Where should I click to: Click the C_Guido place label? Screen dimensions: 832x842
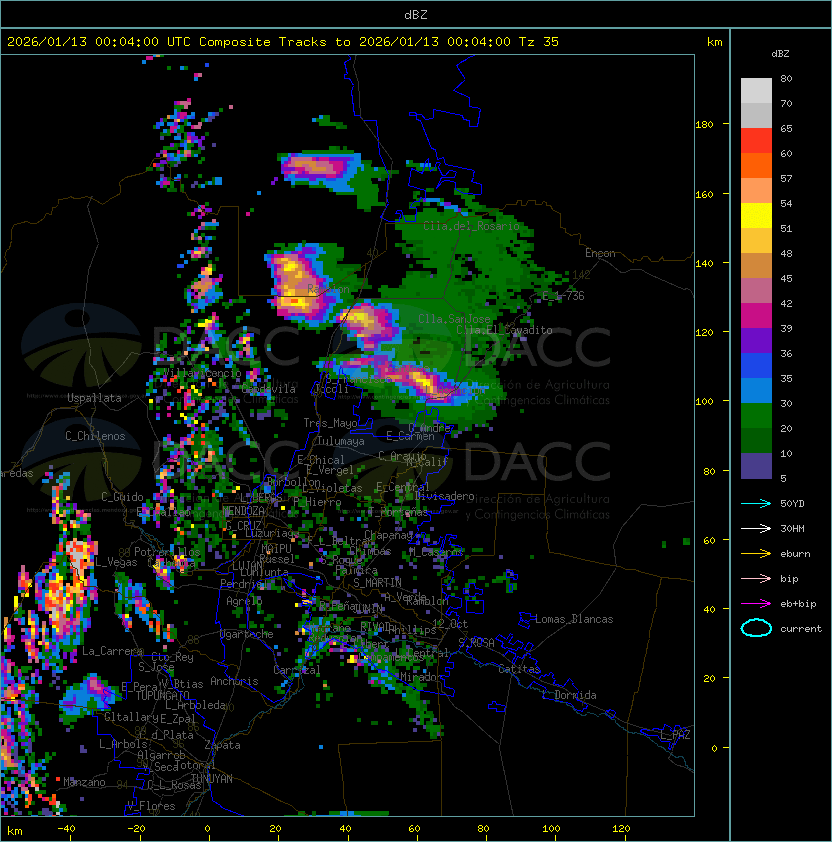coord(122,497)
